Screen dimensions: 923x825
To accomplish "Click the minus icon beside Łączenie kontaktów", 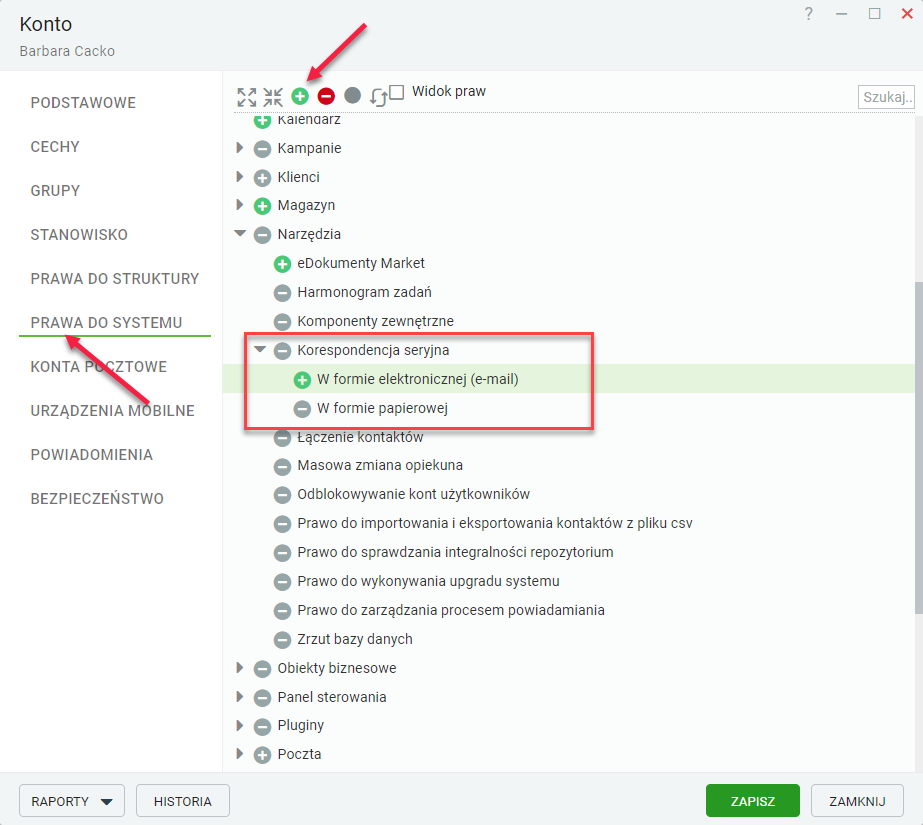I will tap(283, 438).
